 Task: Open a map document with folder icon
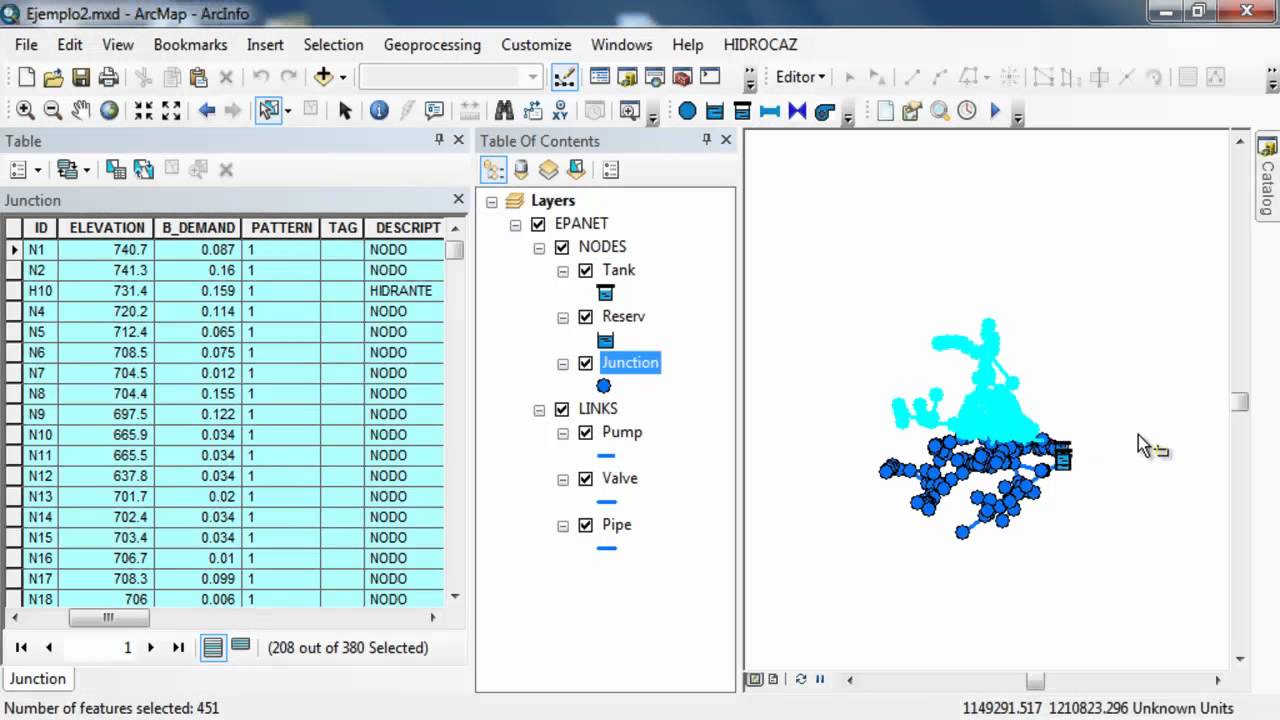point(54,77)
